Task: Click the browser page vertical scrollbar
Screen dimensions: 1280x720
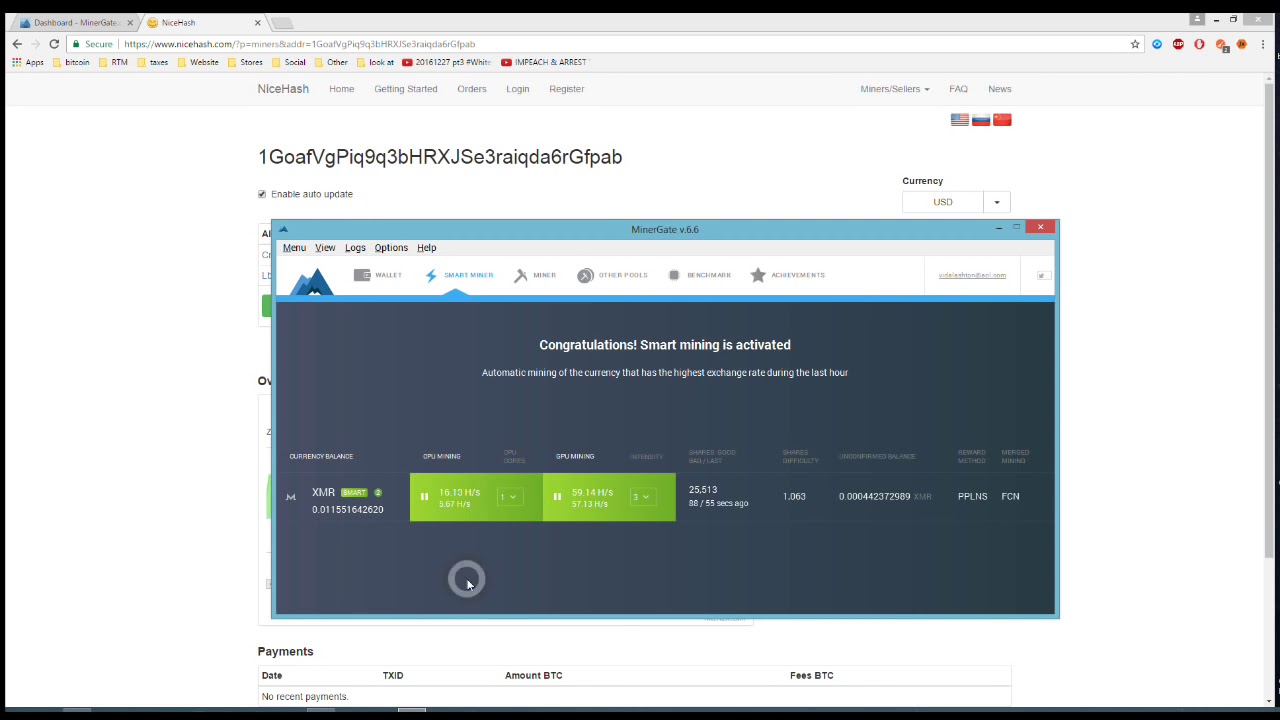Action: tap(1270, 320)
